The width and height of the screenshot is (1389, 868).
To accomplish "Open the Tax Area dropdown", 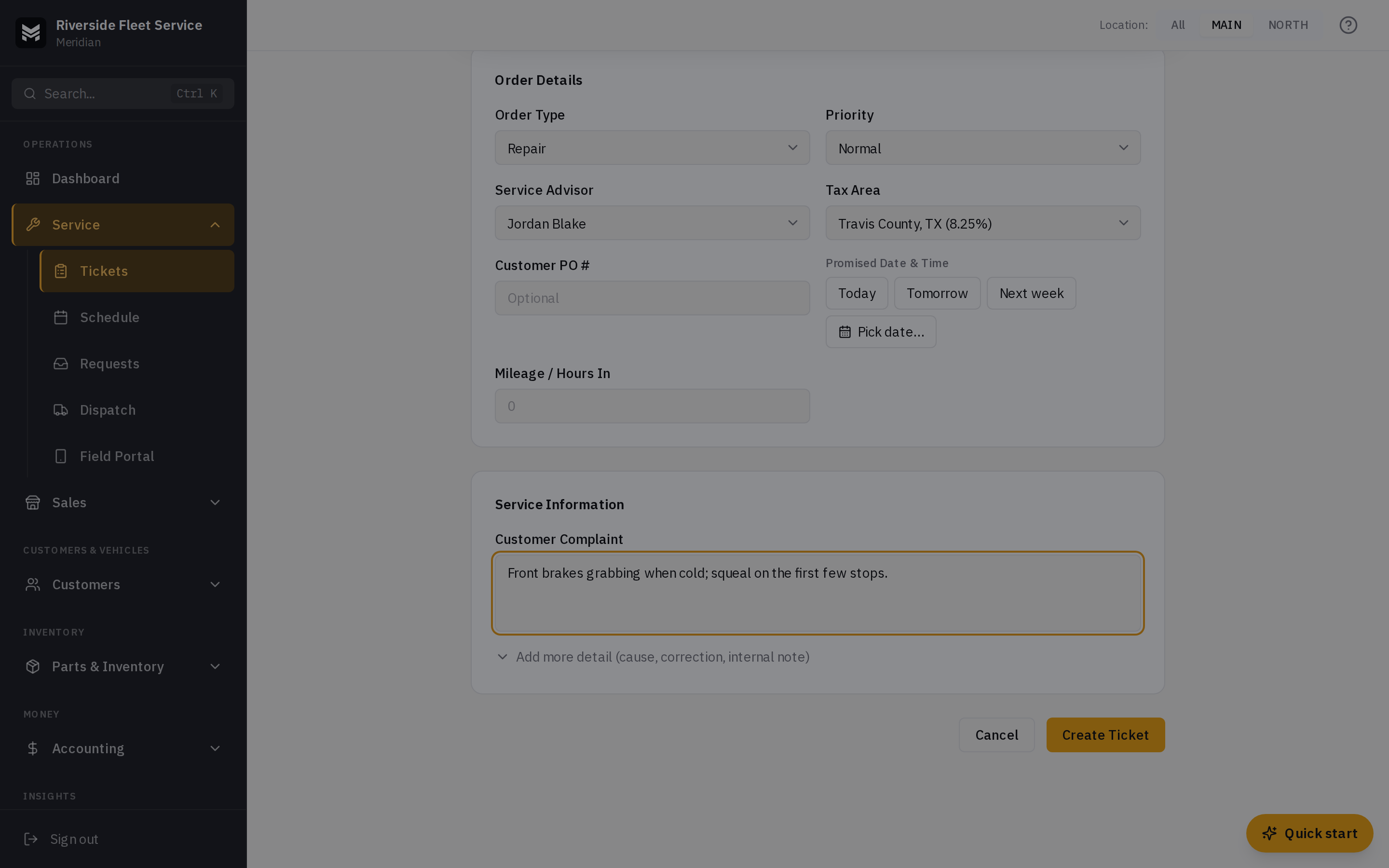I will tap(982, 223).
